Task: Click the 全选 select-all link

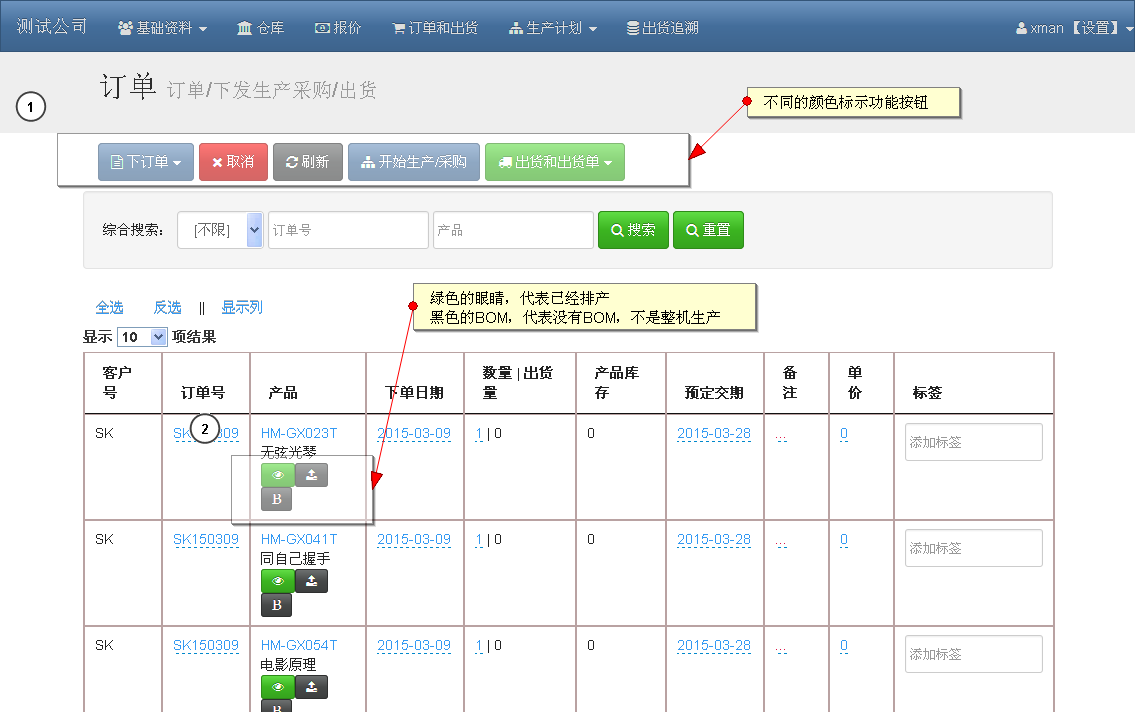Action: [109, 307]
